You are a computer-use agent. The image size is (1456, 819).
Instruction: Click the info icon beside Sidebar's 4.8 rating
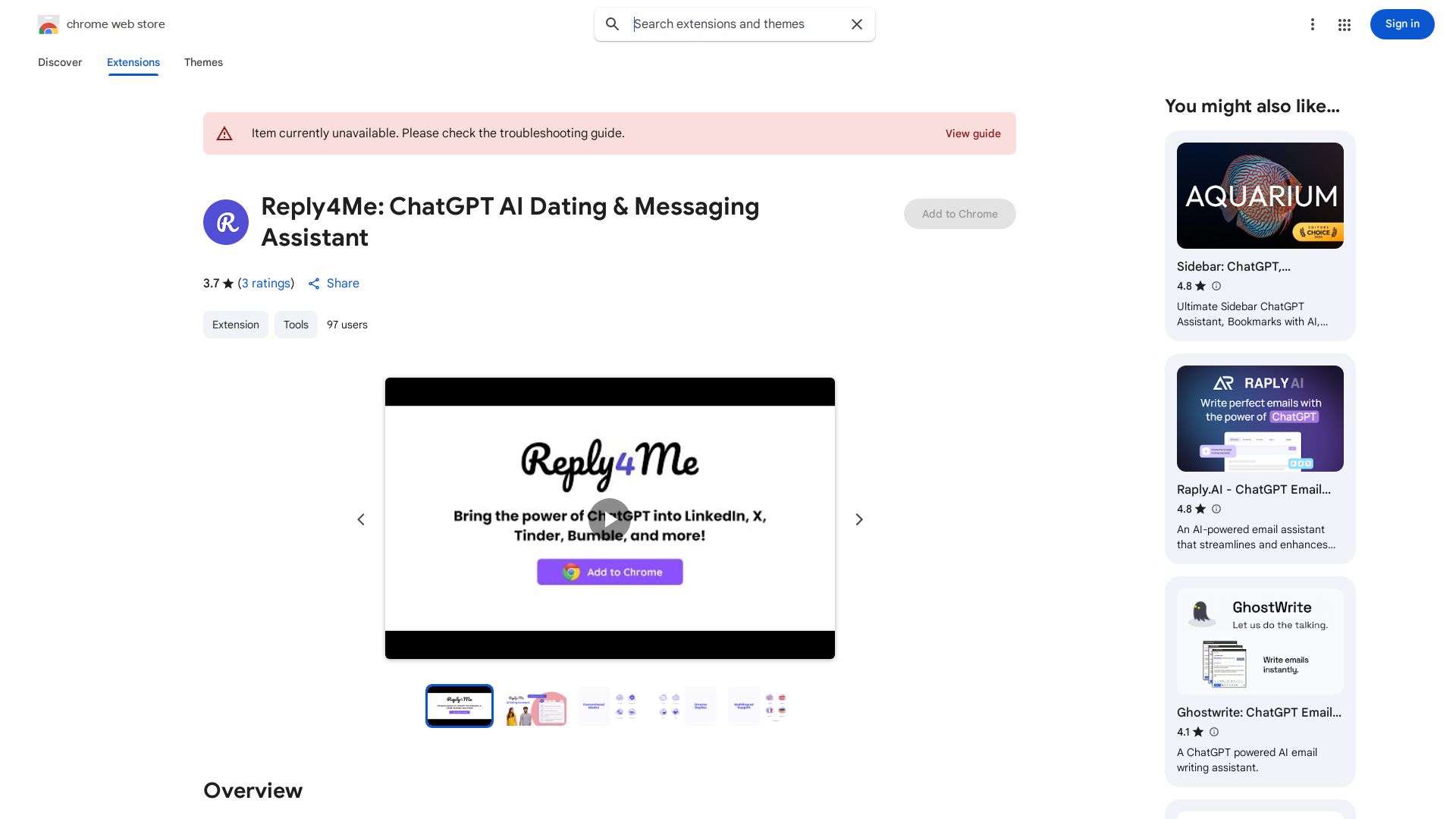coord(1216,286)
